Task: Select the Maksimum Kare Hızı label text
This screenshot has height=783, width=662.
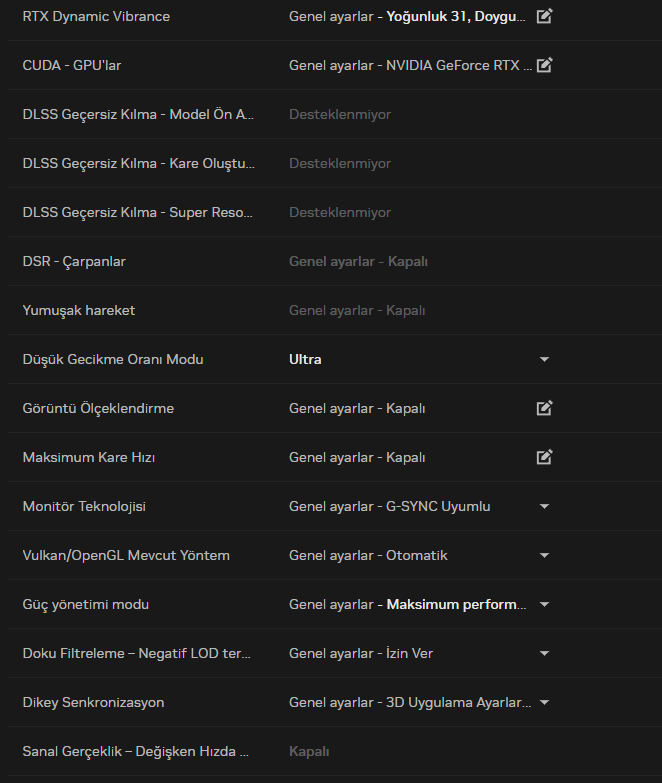Action: [88, 457]
